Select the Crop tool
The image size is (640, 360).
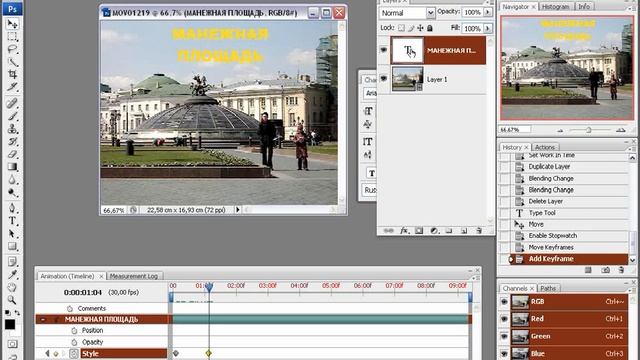12,74
